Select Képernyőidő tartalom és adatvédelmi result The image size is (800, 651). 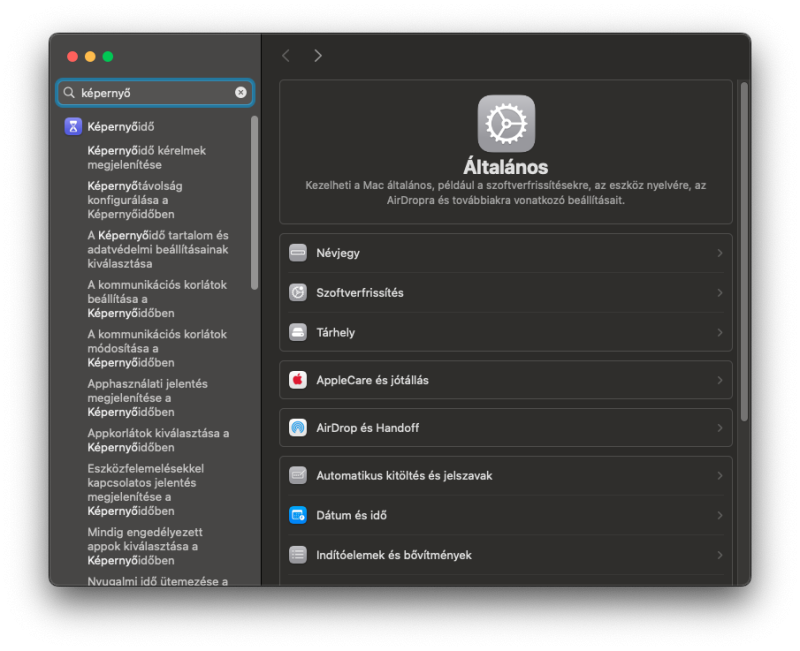click(156, 249)
